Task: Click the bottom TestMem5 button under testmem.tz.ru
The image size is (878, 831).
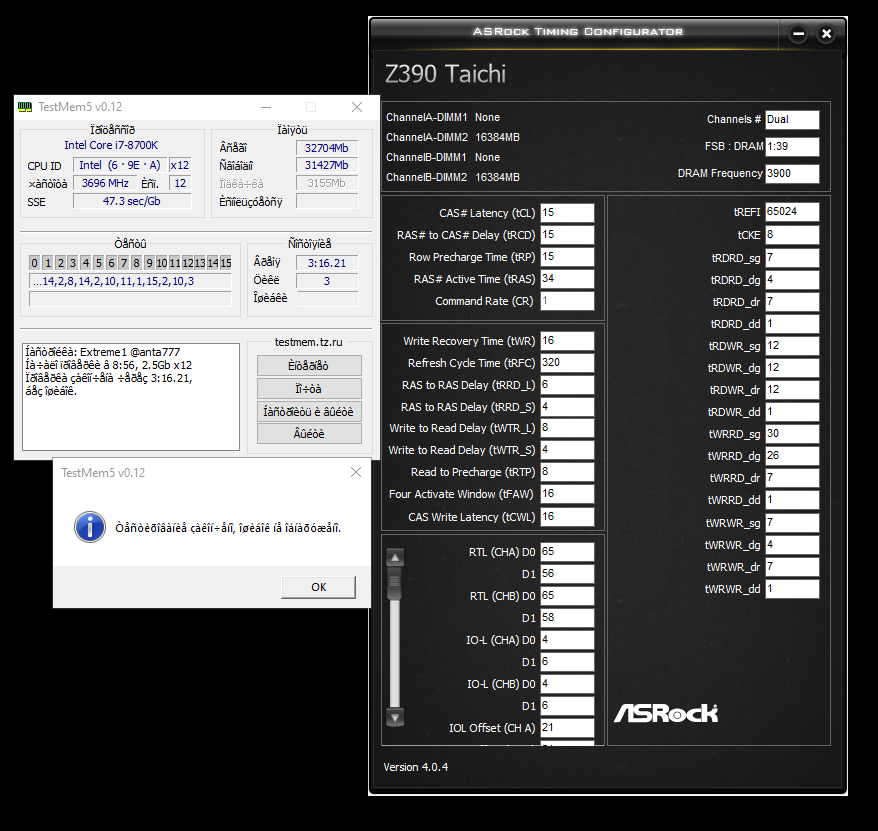Action: [309, 433]
